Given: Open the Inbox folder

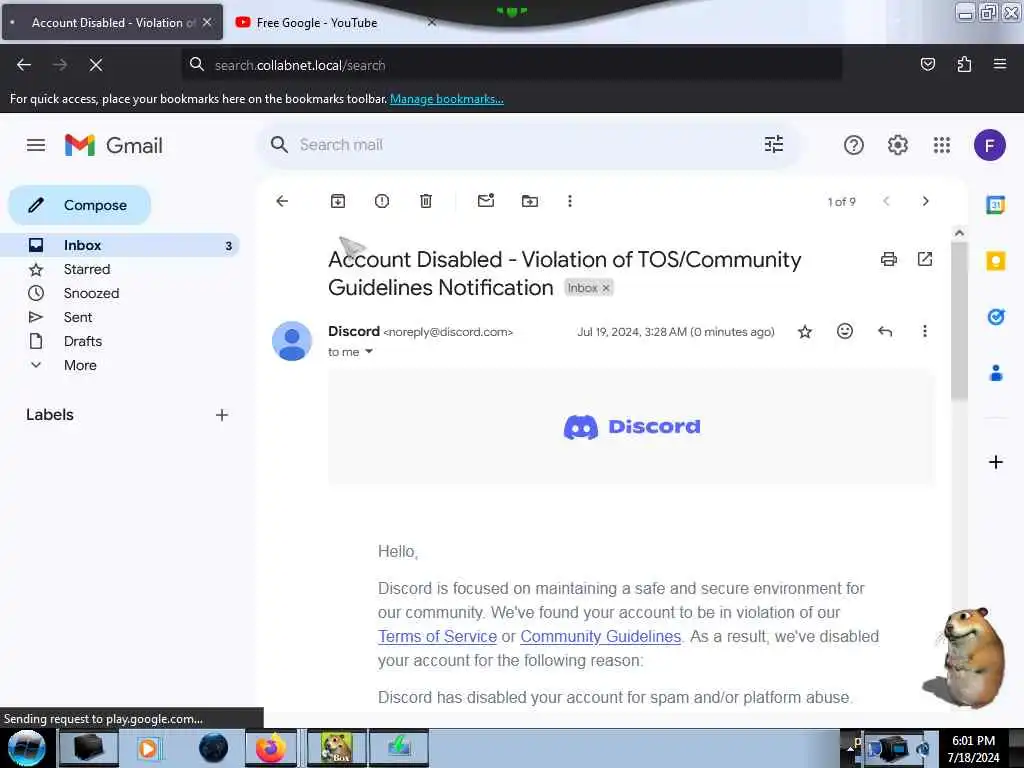Looking at the screenshot, I should click(121, 245).
